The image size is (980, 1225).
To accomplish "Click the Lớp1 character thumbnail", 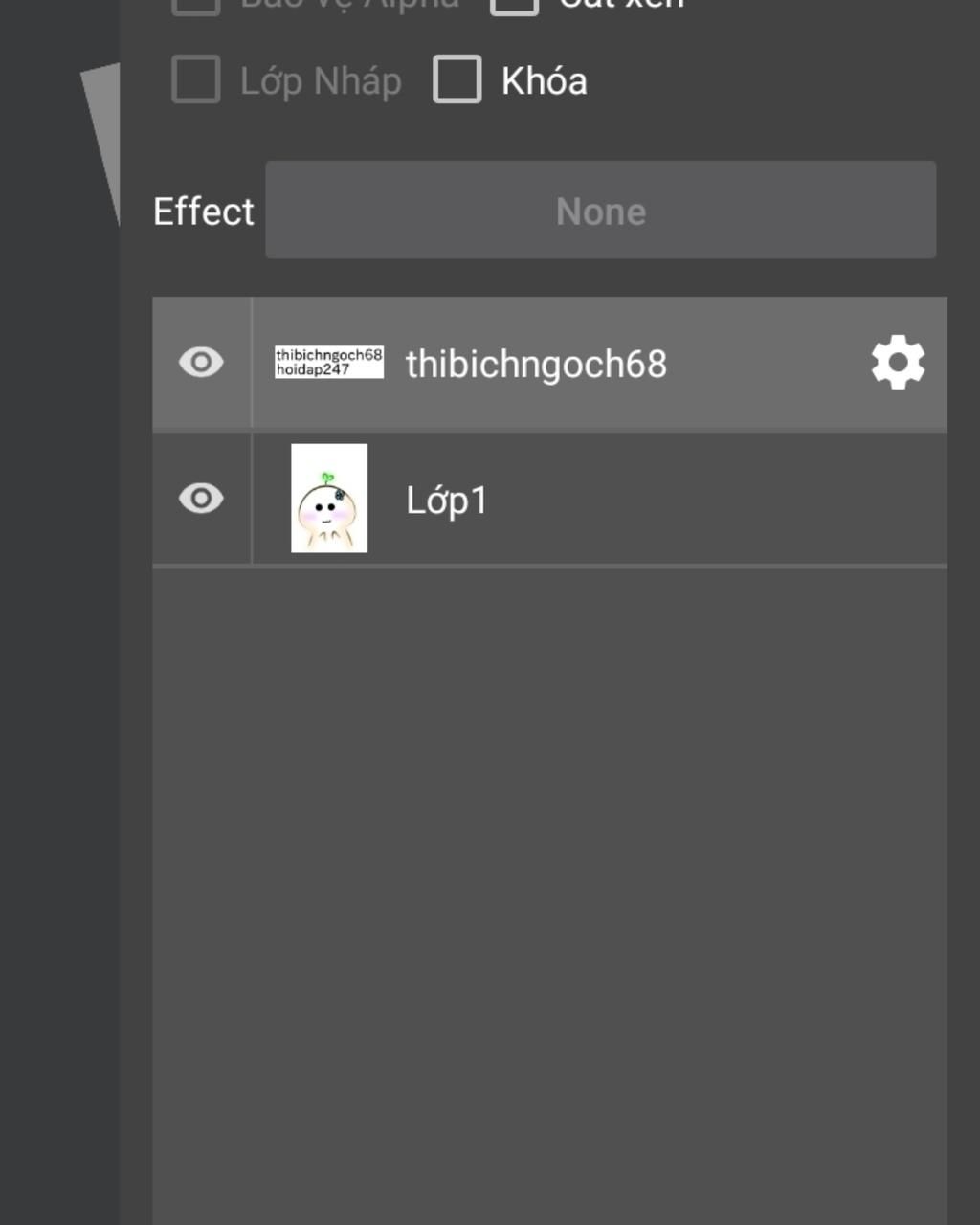I will tap(329, 498).
